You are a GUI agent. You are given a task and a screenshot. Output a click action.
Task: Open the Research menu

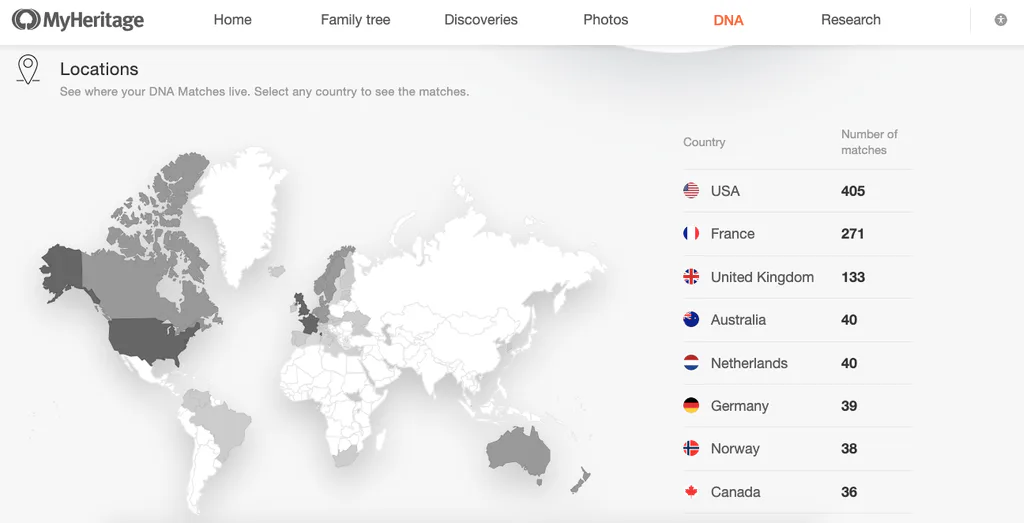click(850, 20)
